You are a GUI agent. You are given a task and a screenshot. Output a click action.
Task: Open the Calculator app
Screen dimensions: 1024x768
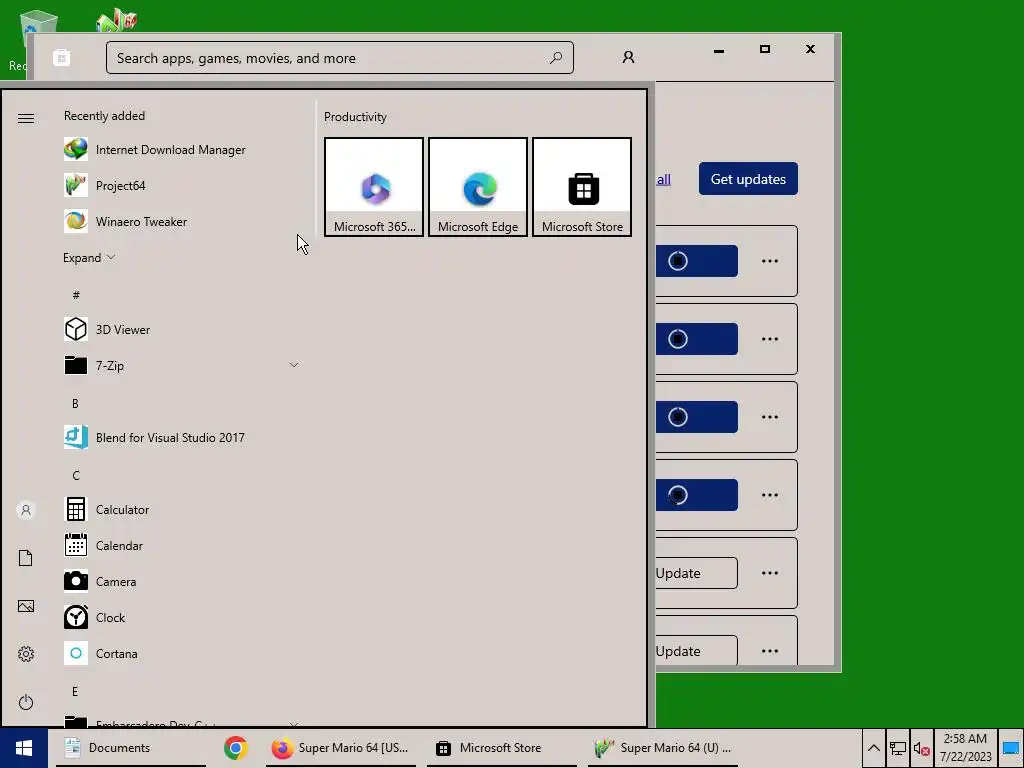click(x=183, y=509)
